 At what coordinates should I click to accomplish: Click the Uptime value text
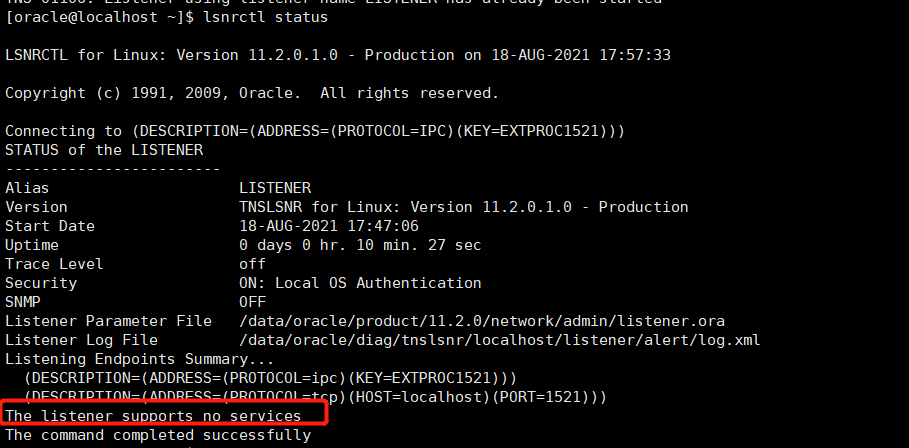point(360,245)
